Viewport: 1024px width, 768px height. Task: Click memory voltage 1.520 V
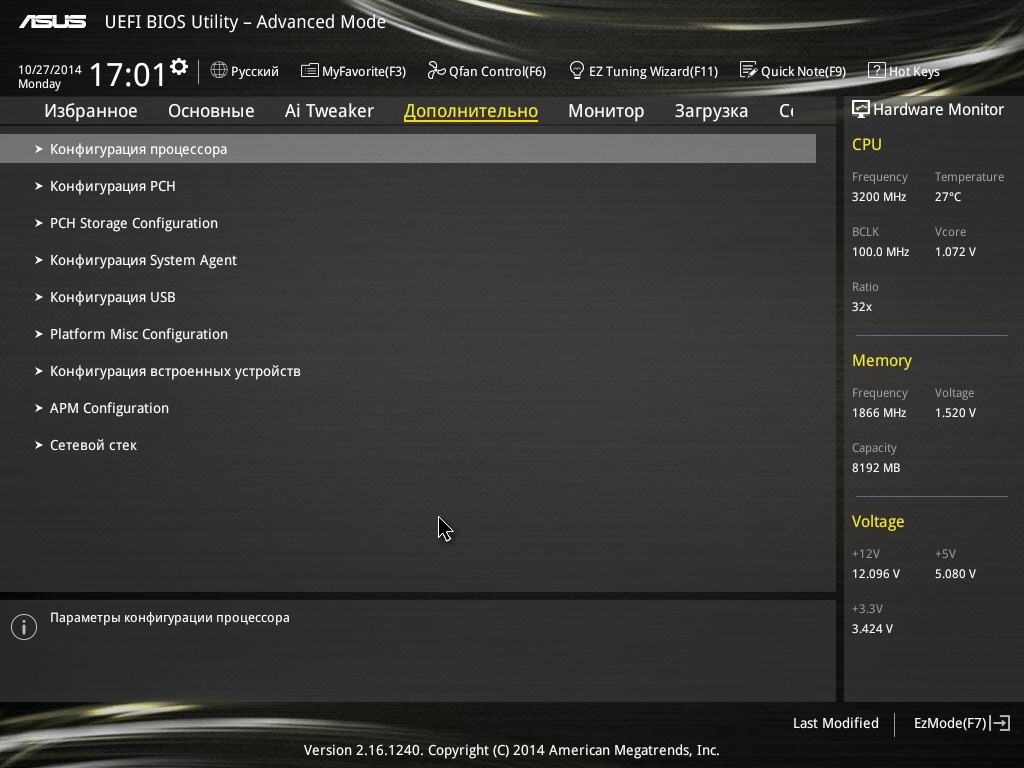955,413
